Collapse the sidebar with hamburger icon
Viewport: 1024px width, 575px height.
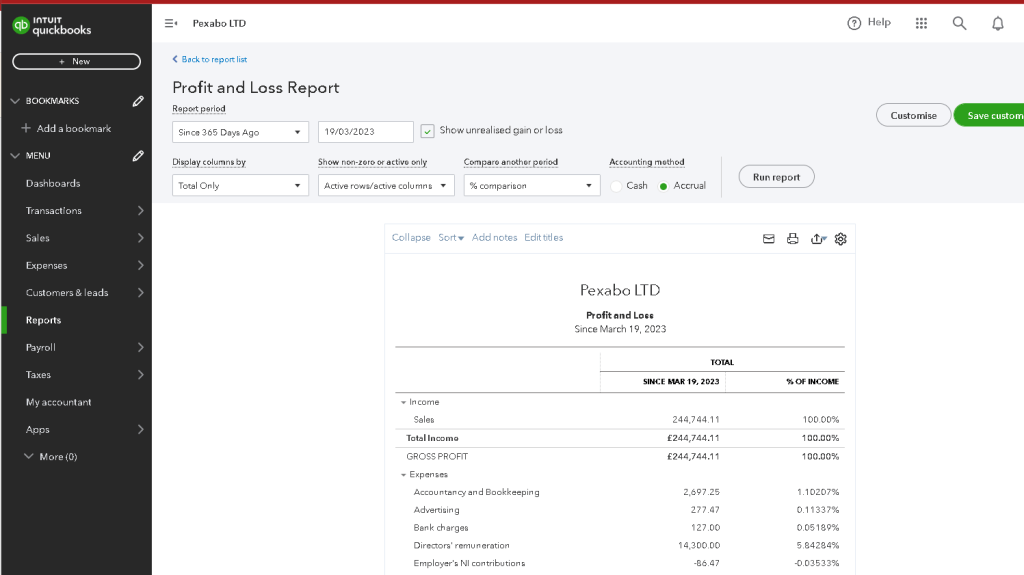pos(171,24)
